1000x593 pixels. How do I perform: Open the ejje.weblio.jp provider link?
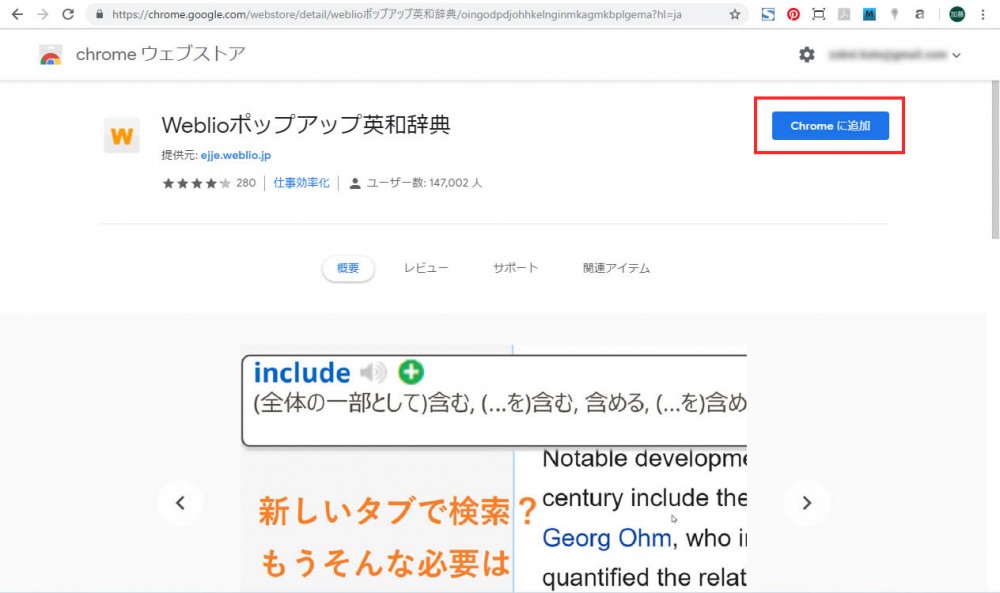pos(236,155)
